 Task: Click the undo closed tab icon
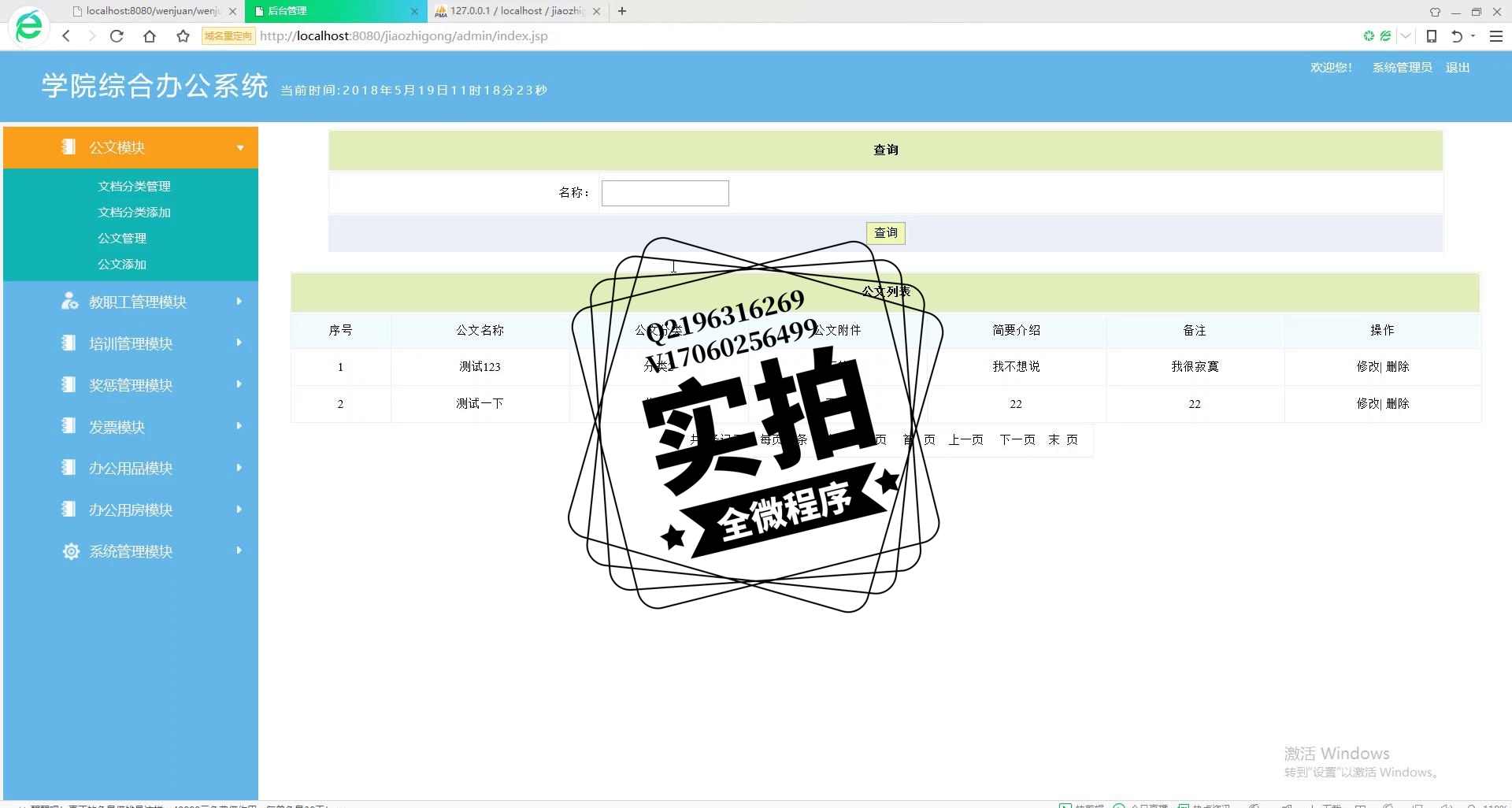coord(1457,36)
